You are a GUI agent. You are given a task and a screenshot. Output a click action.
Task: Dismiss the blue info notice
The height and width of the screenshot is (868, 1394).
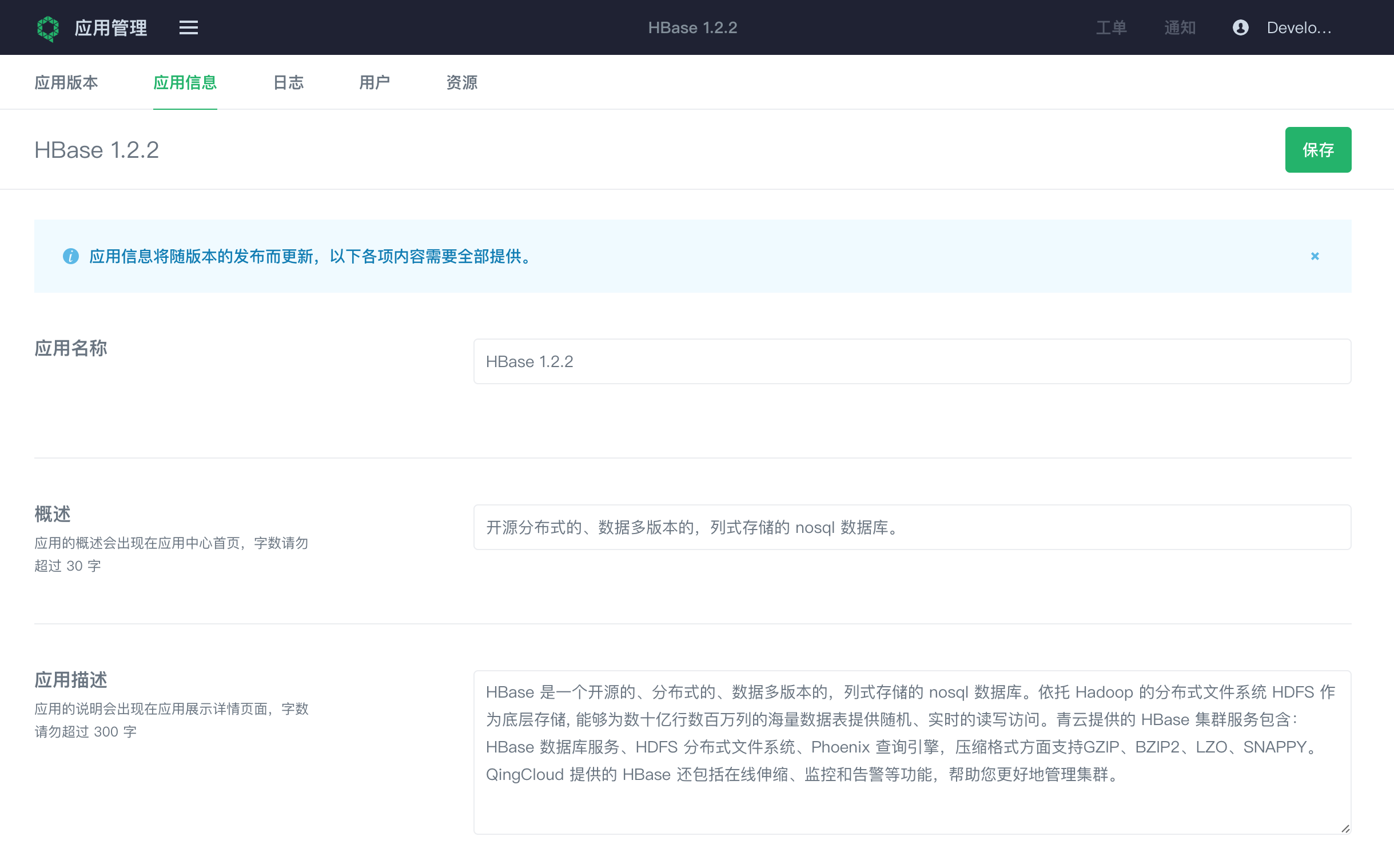tap(1314, 256)
